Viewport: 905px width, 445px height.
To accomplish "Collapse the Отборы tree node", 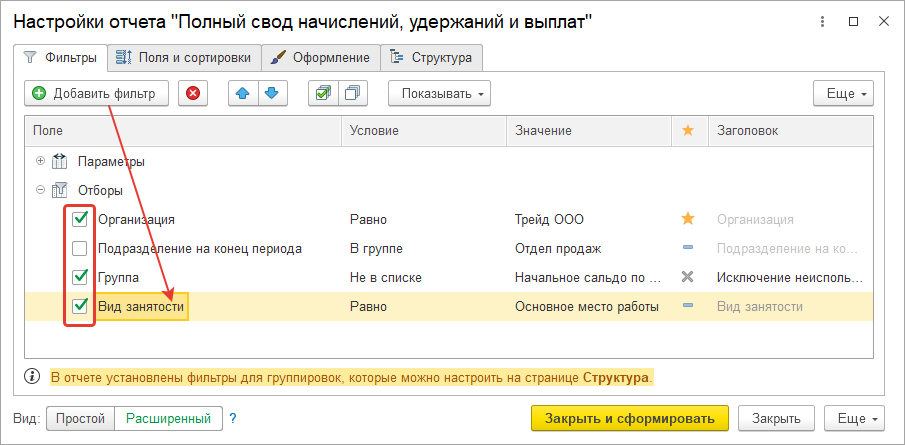I will pos(40,190).
